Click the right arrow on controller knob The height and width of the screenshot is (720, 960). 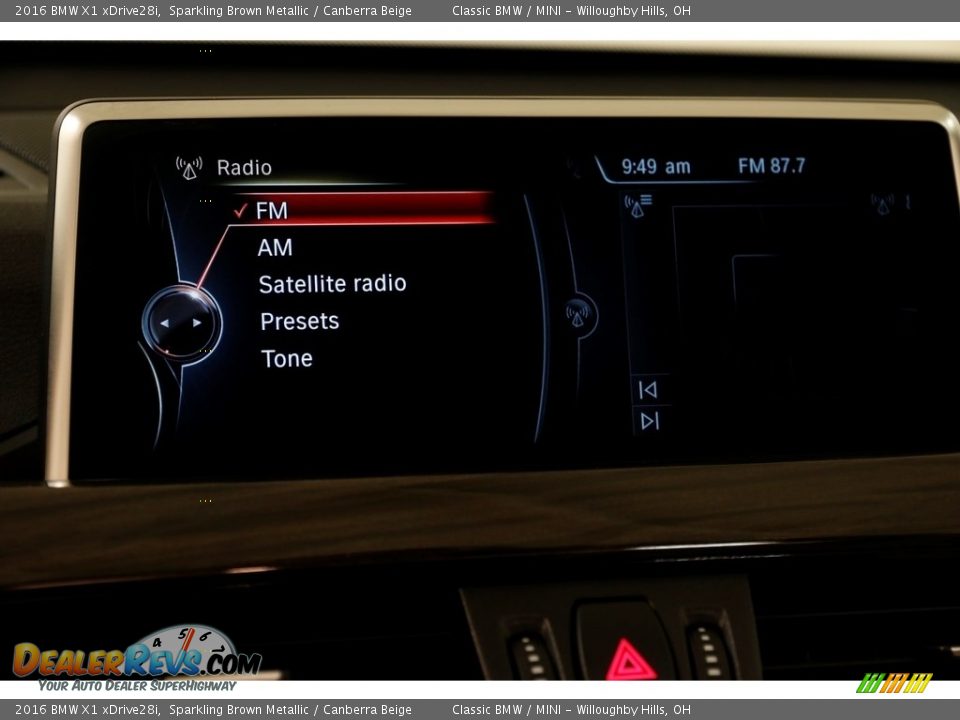pyautogui.click(x=197, y=323)
